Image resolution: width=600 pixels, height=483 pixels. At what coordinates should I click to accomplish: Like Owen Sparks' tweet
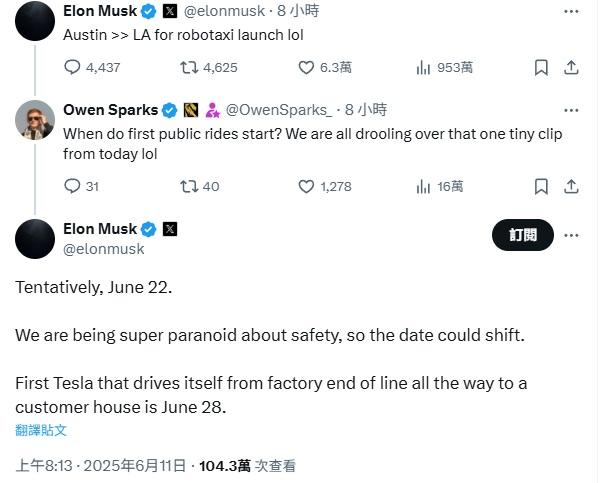coord(308,186)
